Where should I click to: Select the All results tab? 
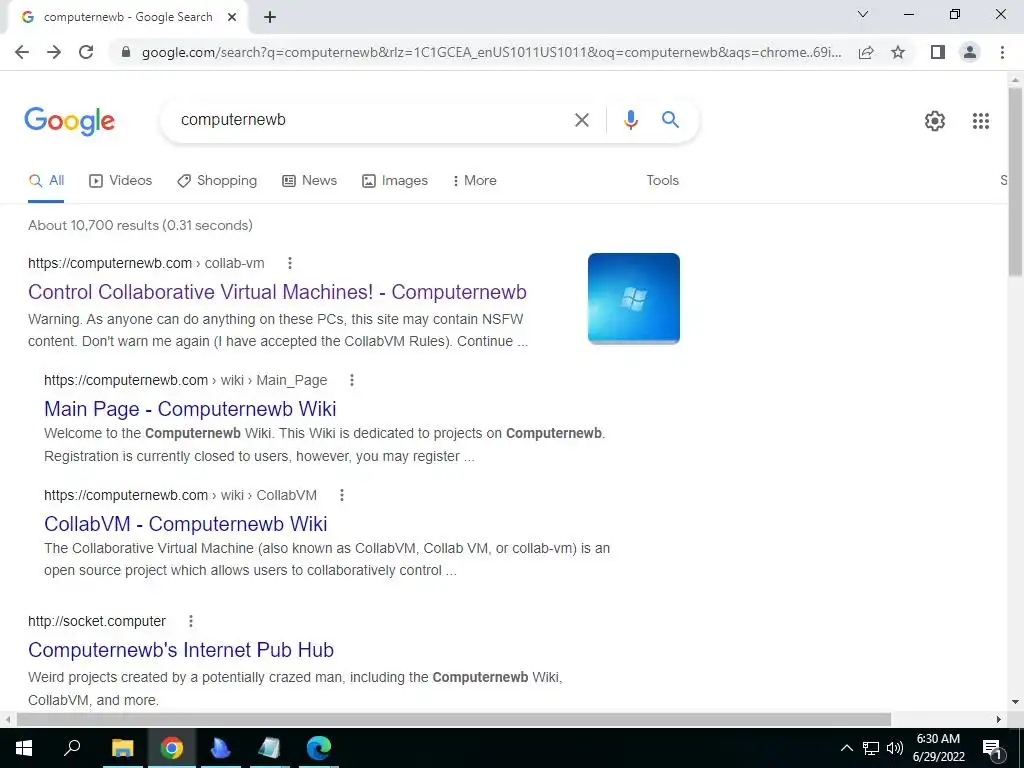[x=46, y=181]
